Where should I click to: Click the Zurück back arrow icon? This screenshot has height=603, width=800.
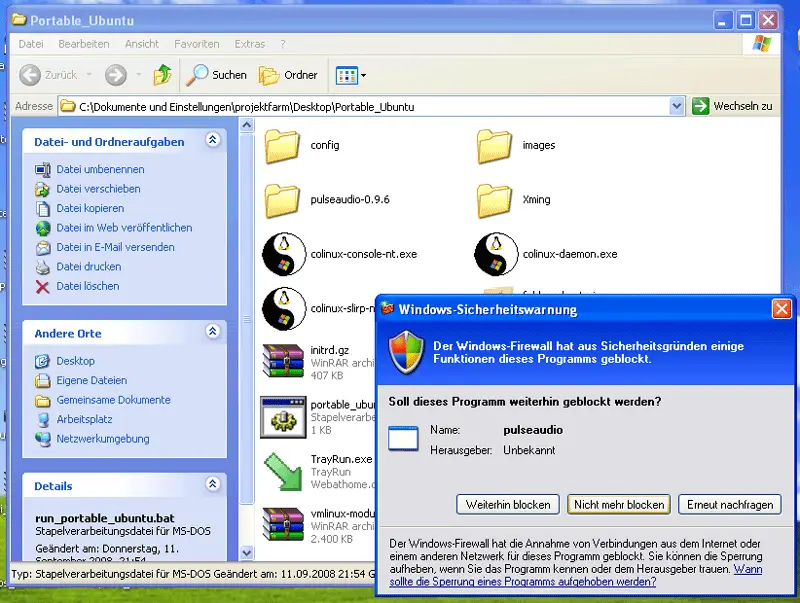[x=30, y=75]
